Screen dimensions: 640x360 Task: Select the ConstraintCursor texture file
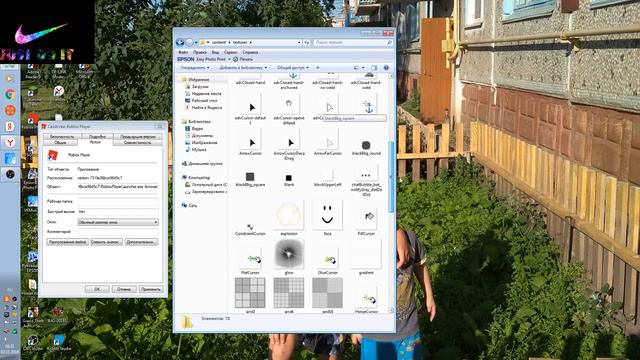(250, 229)
